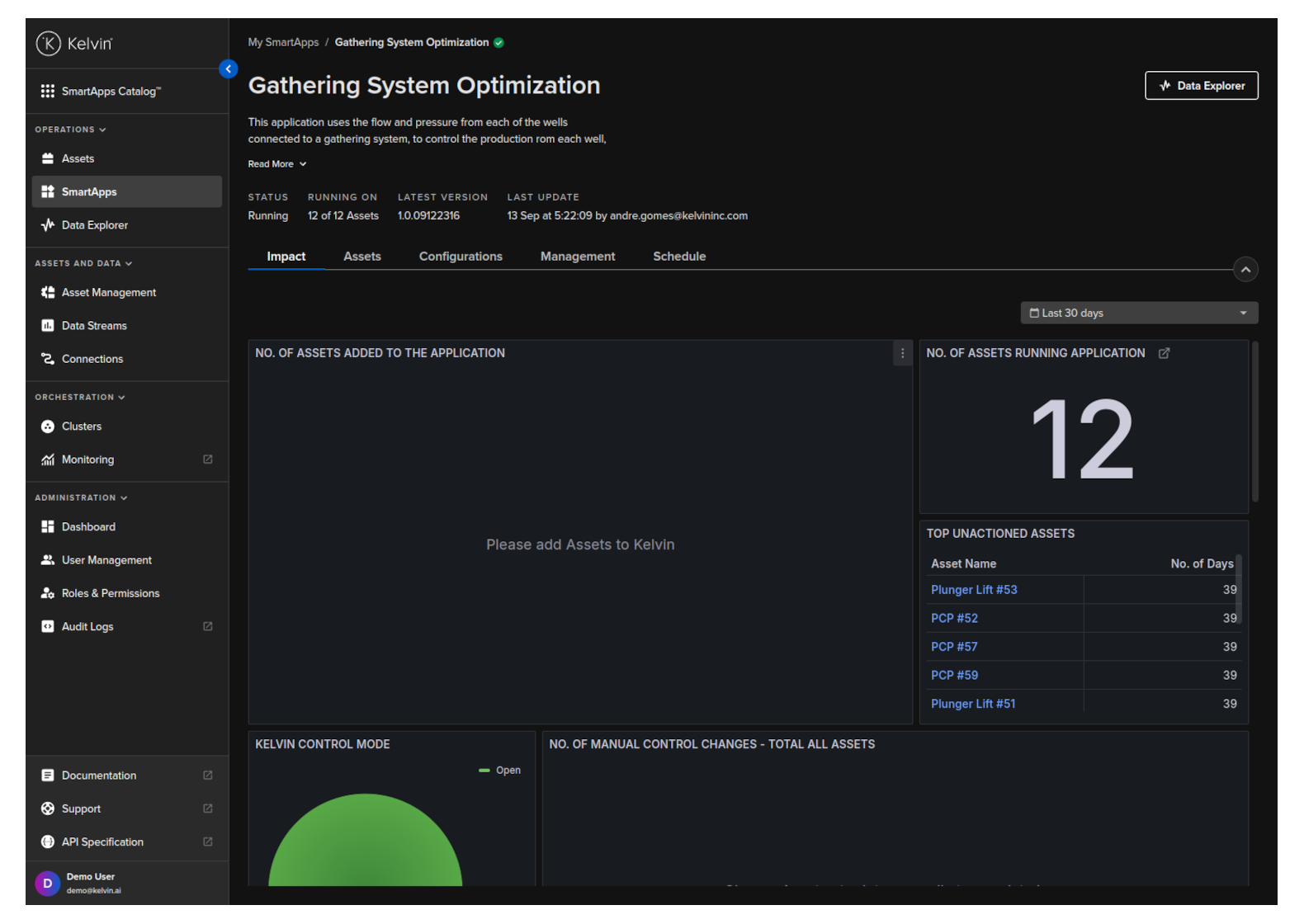Viewport: 1304px width, 924px height.
Task: Open external link icon on Assets Running panel
Action: (1164, 353)
